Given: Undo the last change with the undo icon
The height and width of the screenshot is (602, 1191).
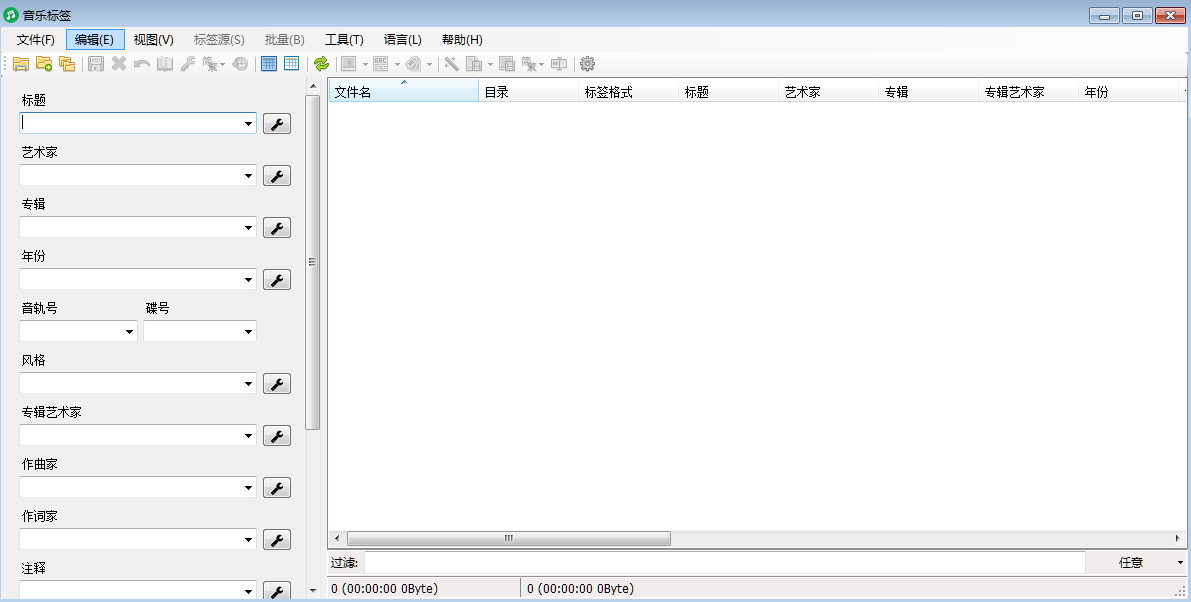Looking at the screenshot, I should click(140, 63).
